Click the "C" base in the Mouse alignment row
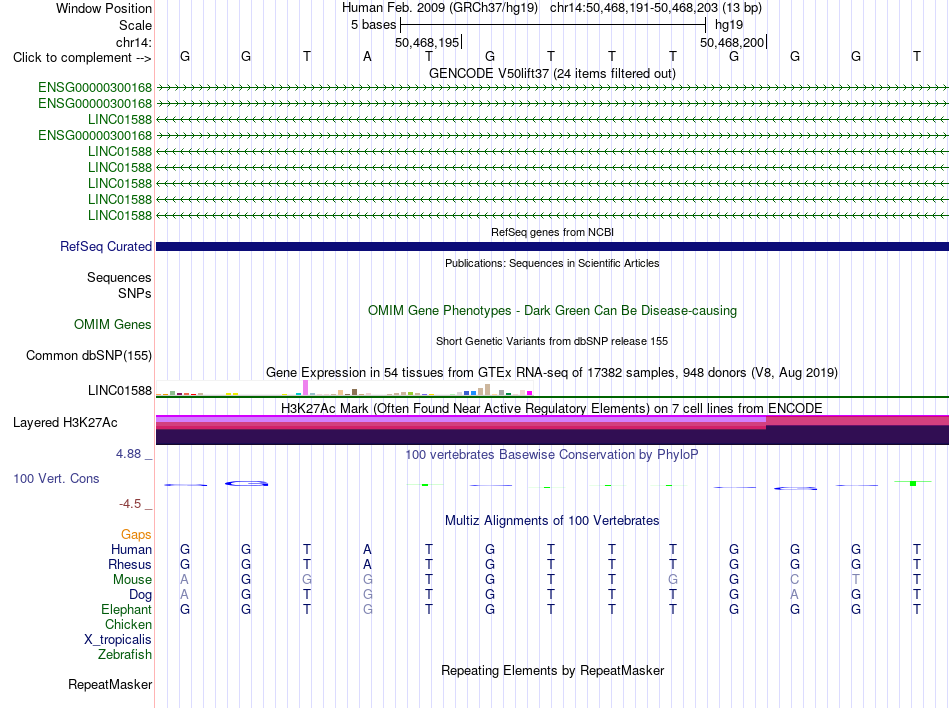The height and width of the screenshot is (708, 950). click(x=794, y=580)
